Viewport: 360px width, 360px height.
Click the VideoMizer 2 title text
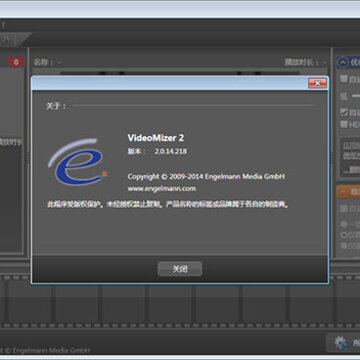156,138
